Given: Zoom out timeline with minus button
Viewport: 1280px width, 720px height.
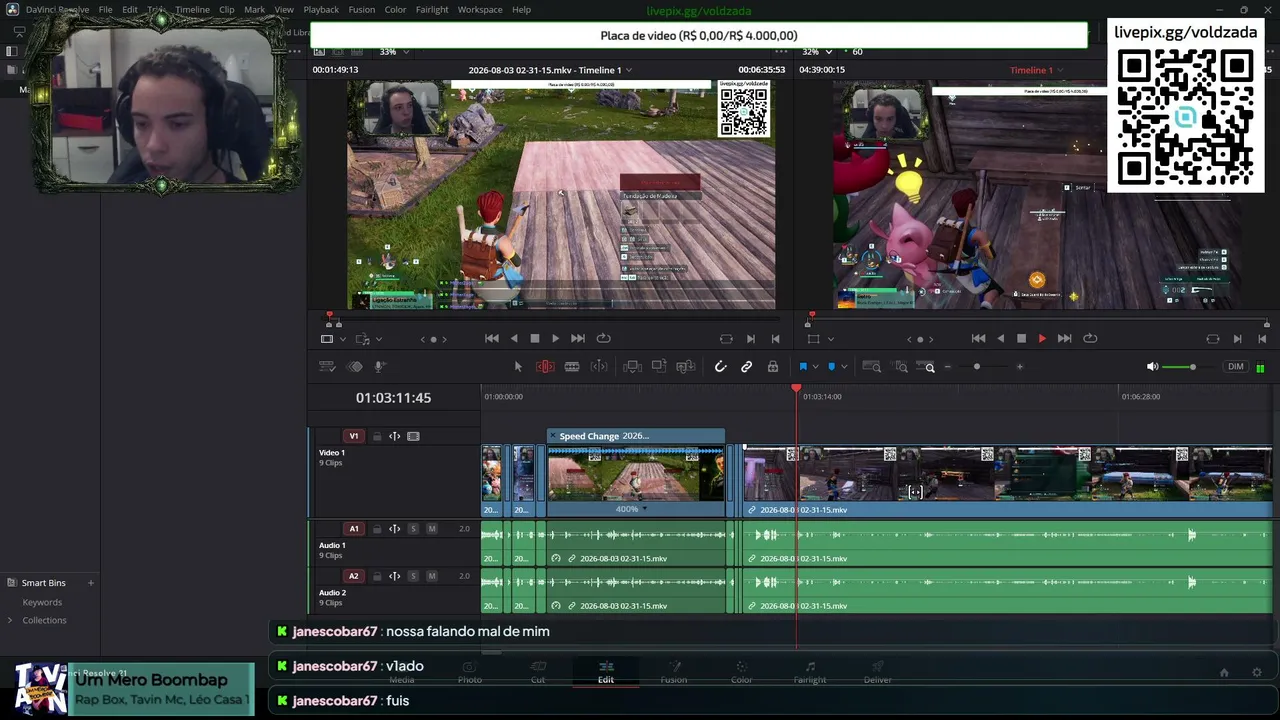Looking at the screenshot, I should pos(948,367).
